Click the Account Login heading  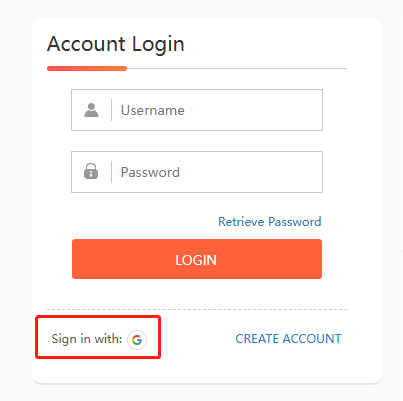pos(116,44)
